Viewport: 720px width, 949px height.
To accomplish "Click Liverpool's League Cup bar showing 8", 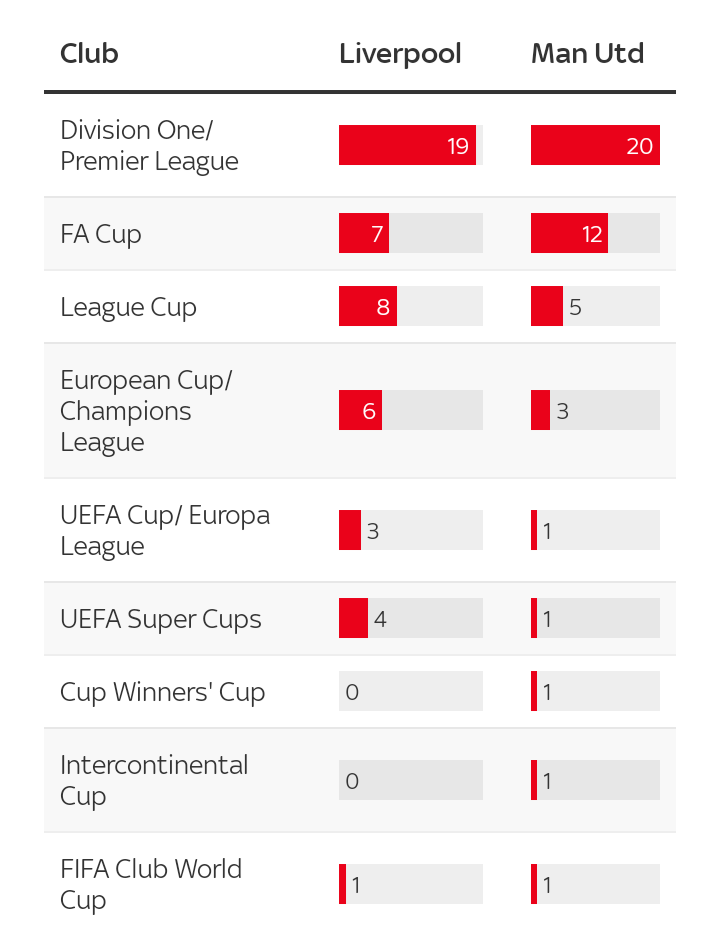I will click(368, 307).
